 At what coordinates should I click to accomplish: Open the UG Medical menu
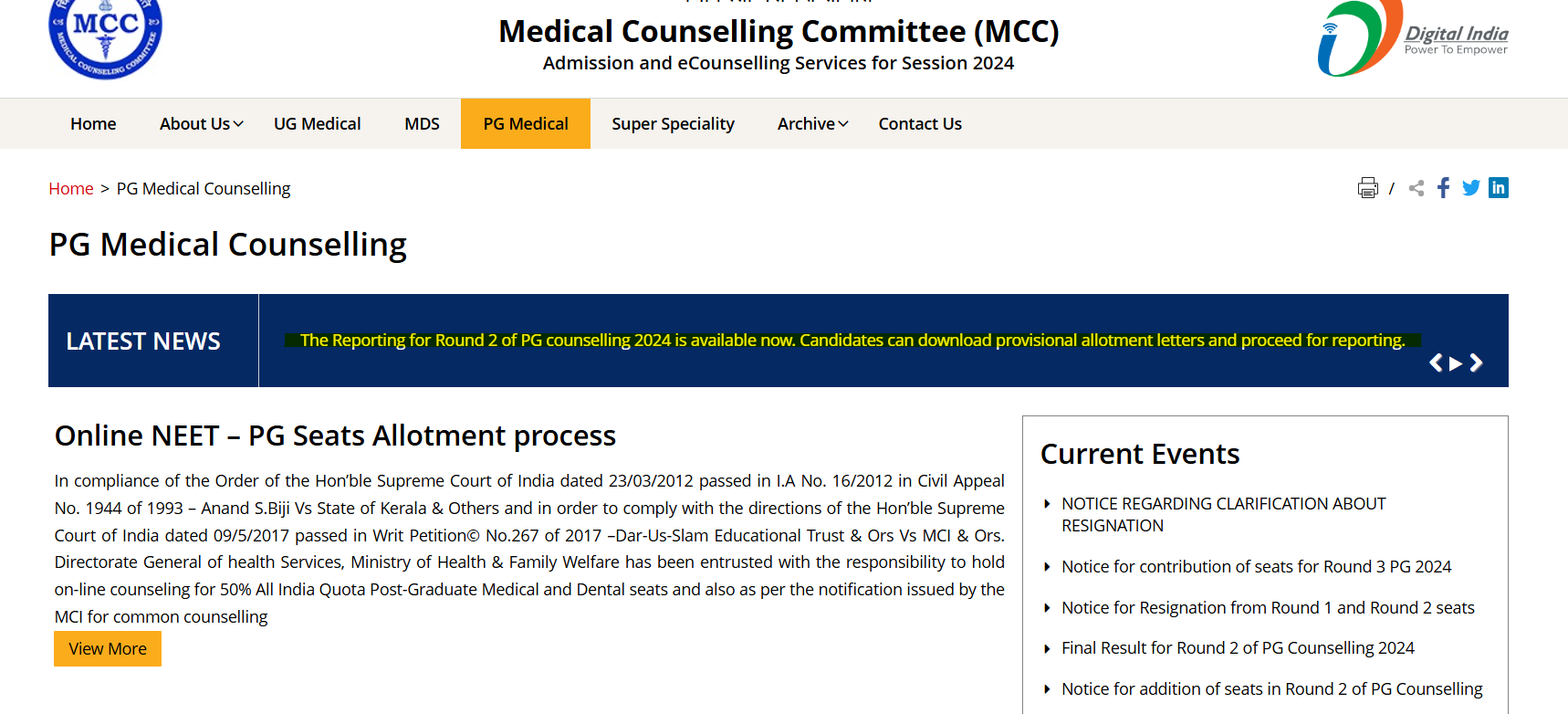[317, 124]
